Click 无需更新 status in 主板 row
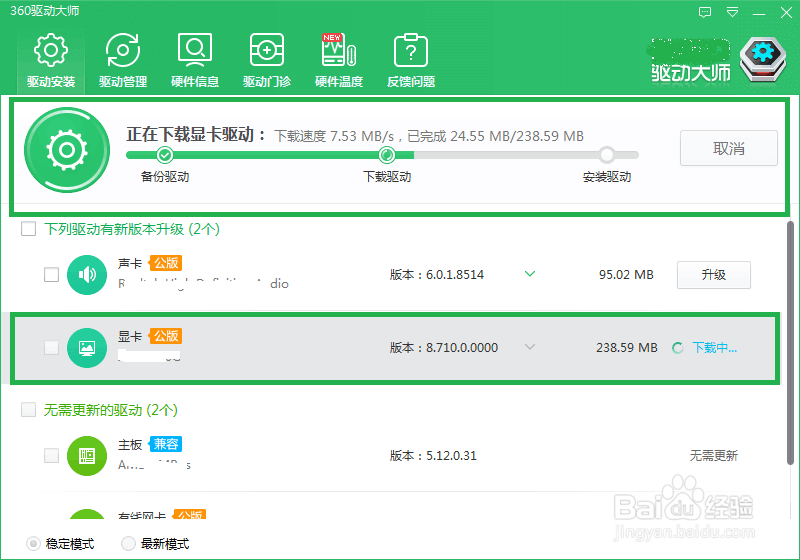Viewport: 800px width, 560px height. coord(714,456)
